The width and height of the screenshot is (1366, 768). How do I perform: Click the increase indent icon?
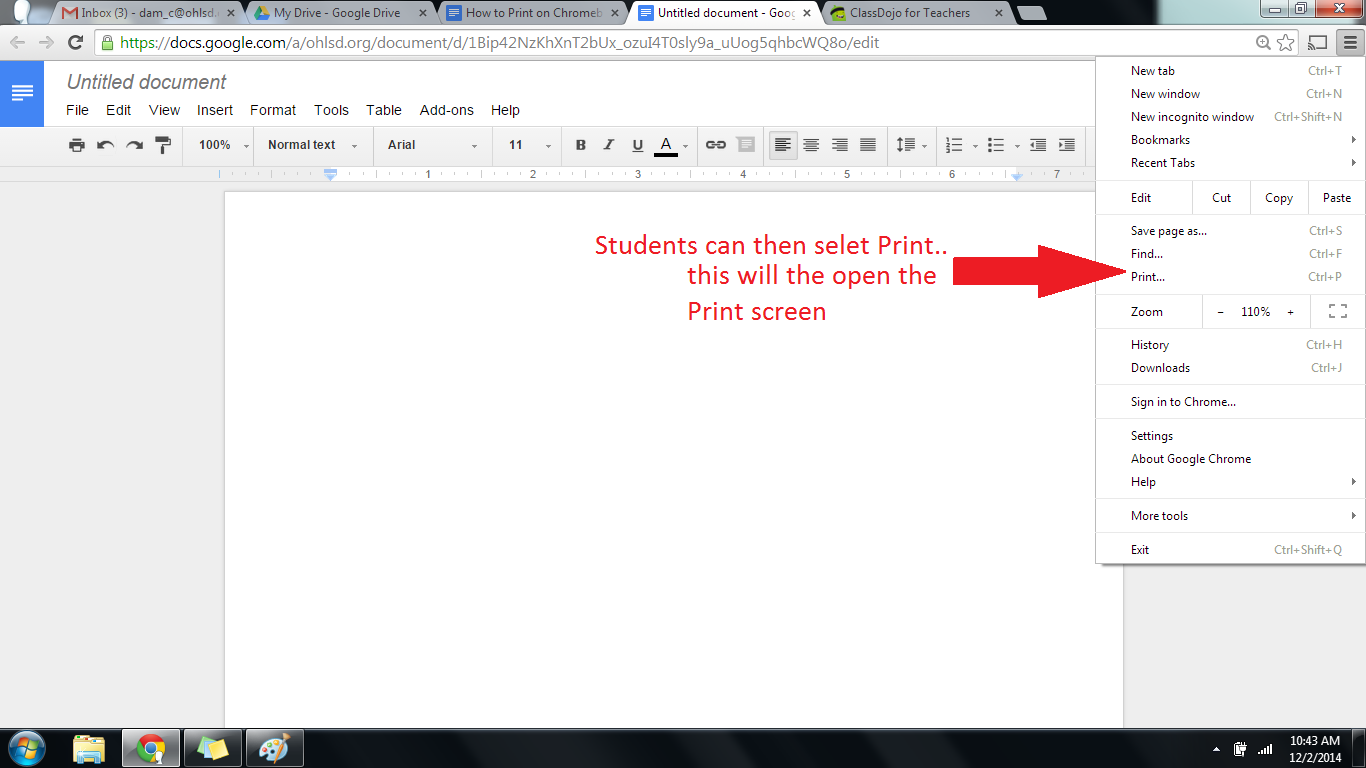tap(1067, 145)
